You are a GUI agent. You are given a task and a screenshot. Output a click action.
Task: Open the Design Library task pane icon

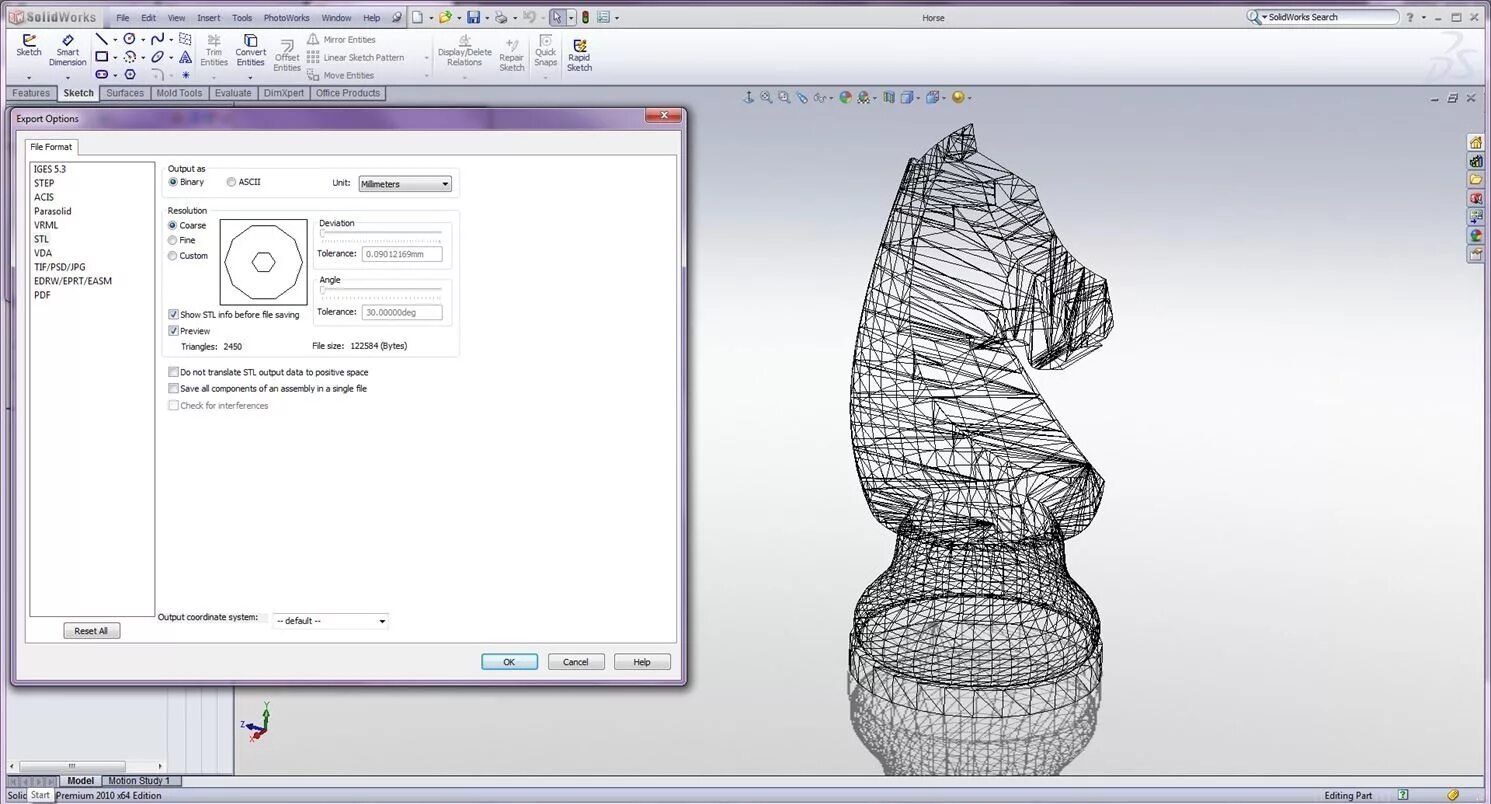pos(1475,161)
